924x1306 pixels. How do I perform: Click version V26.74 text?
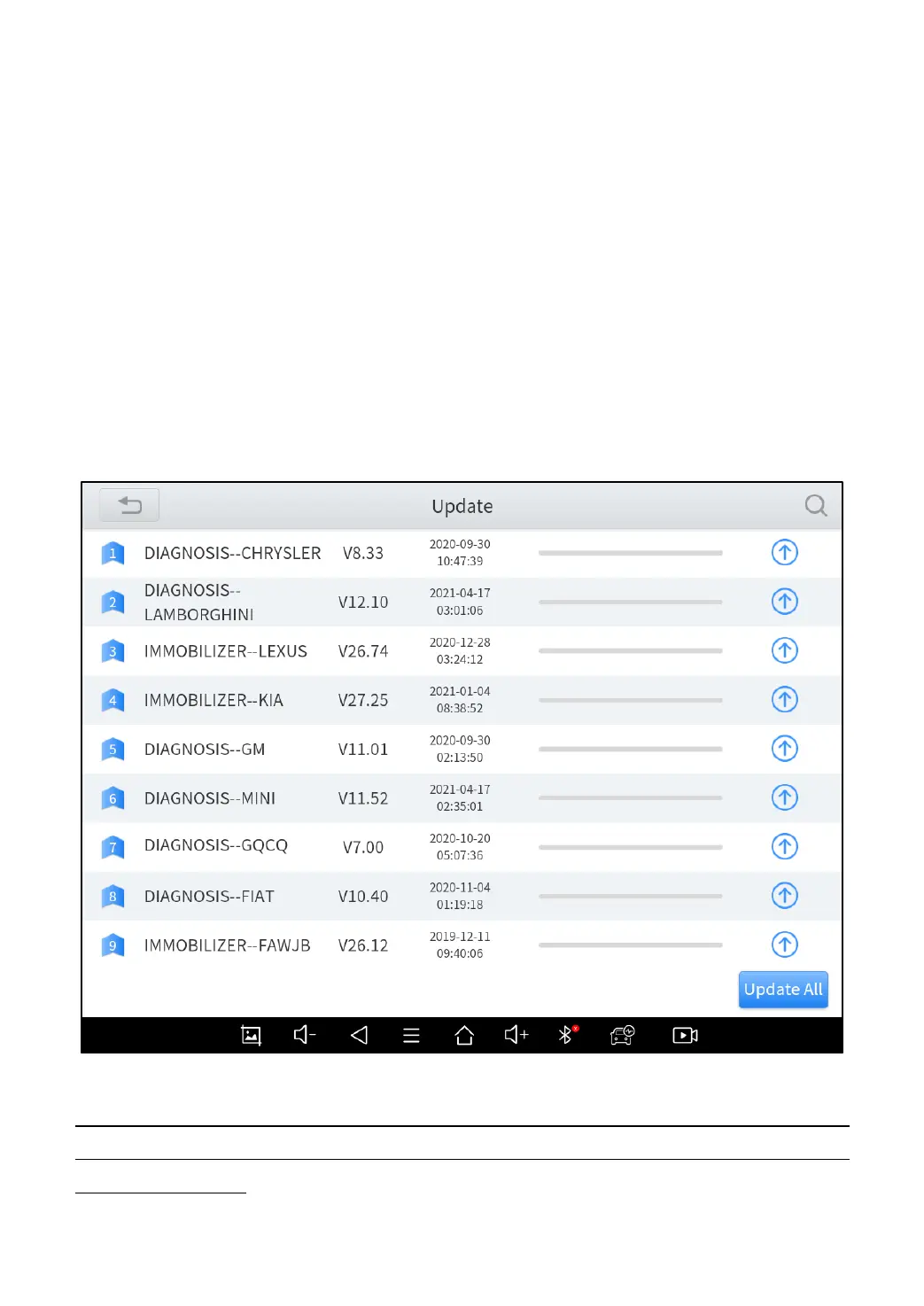[363, 651]
